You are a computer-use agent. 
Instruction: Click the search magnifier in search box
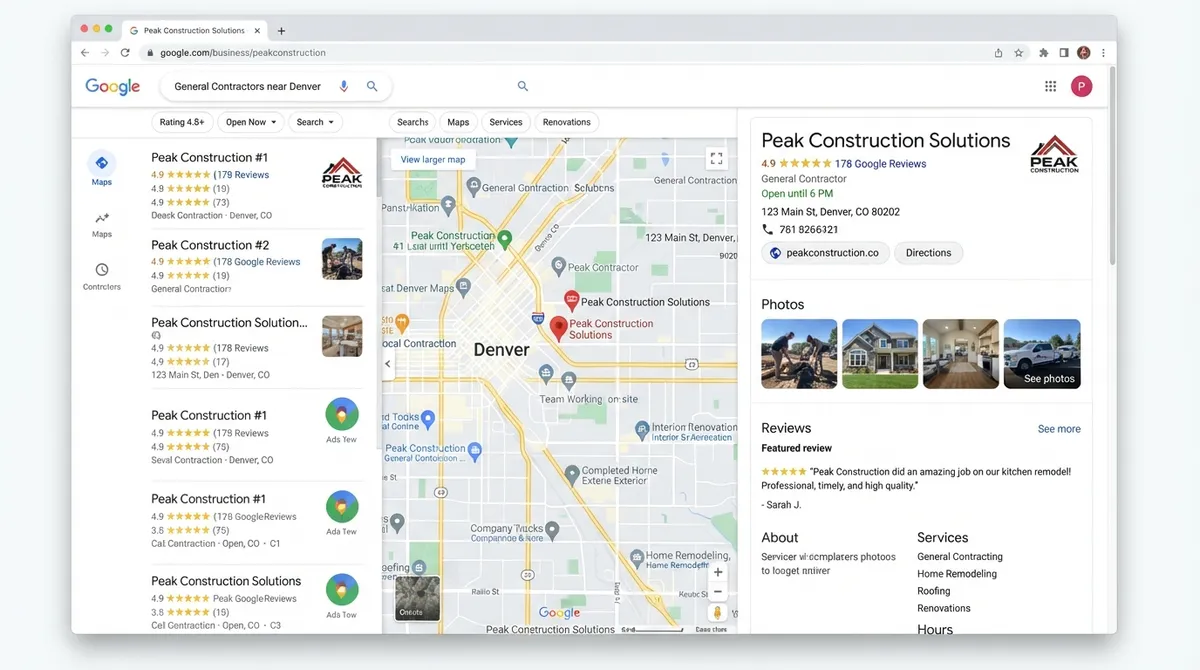(372, 87)
